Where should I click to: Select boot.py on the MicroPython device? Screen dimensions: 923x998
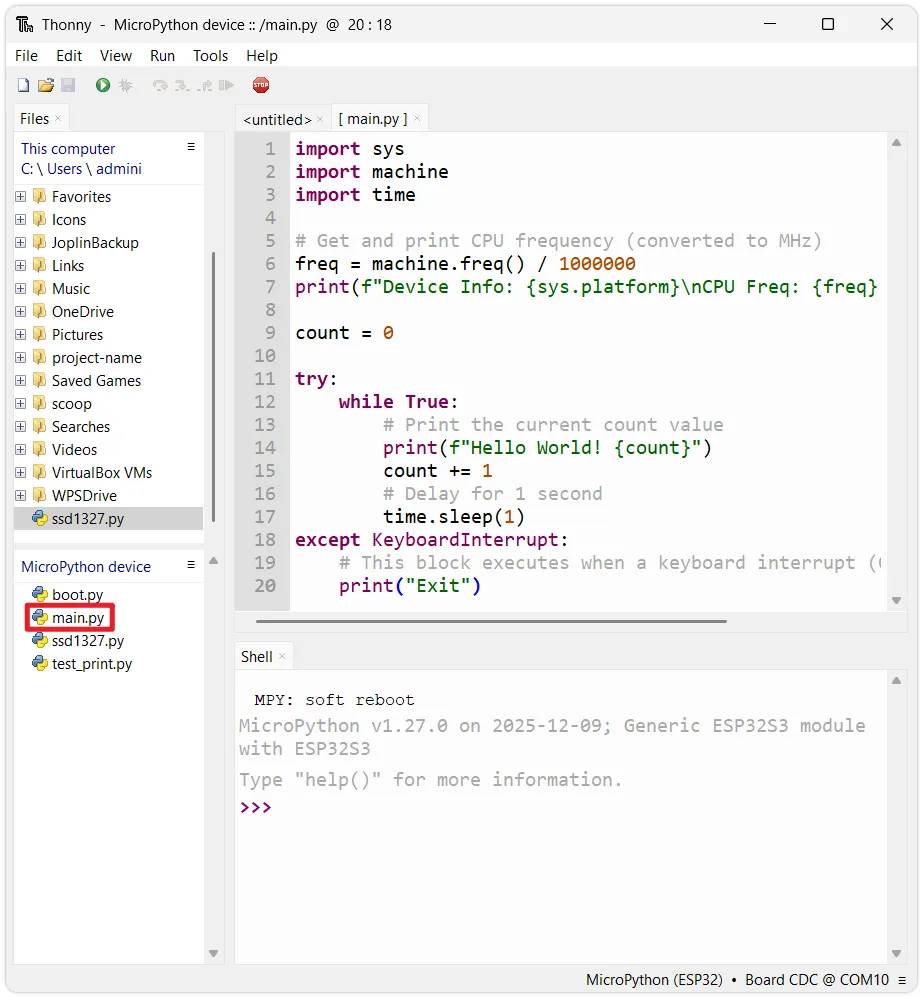point(77,595)
